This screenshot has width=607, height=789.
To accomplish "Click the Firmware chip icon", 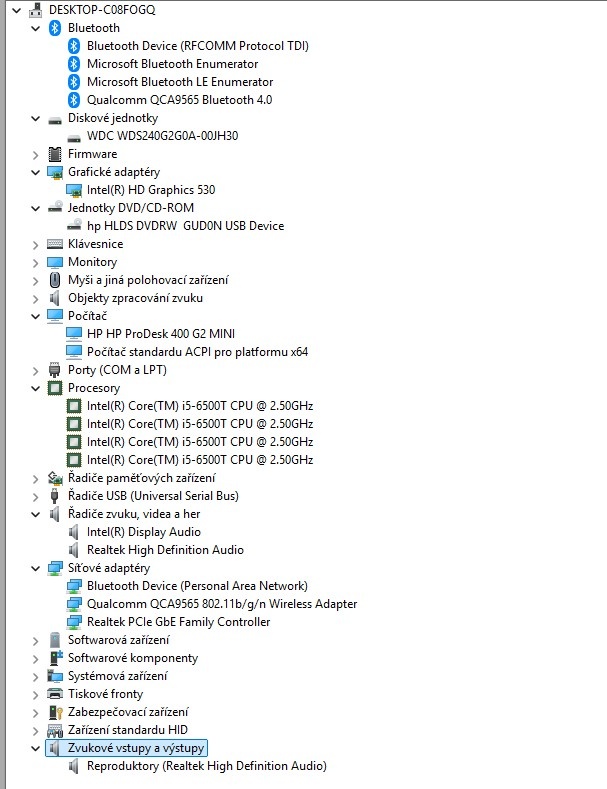I will 55,154.
